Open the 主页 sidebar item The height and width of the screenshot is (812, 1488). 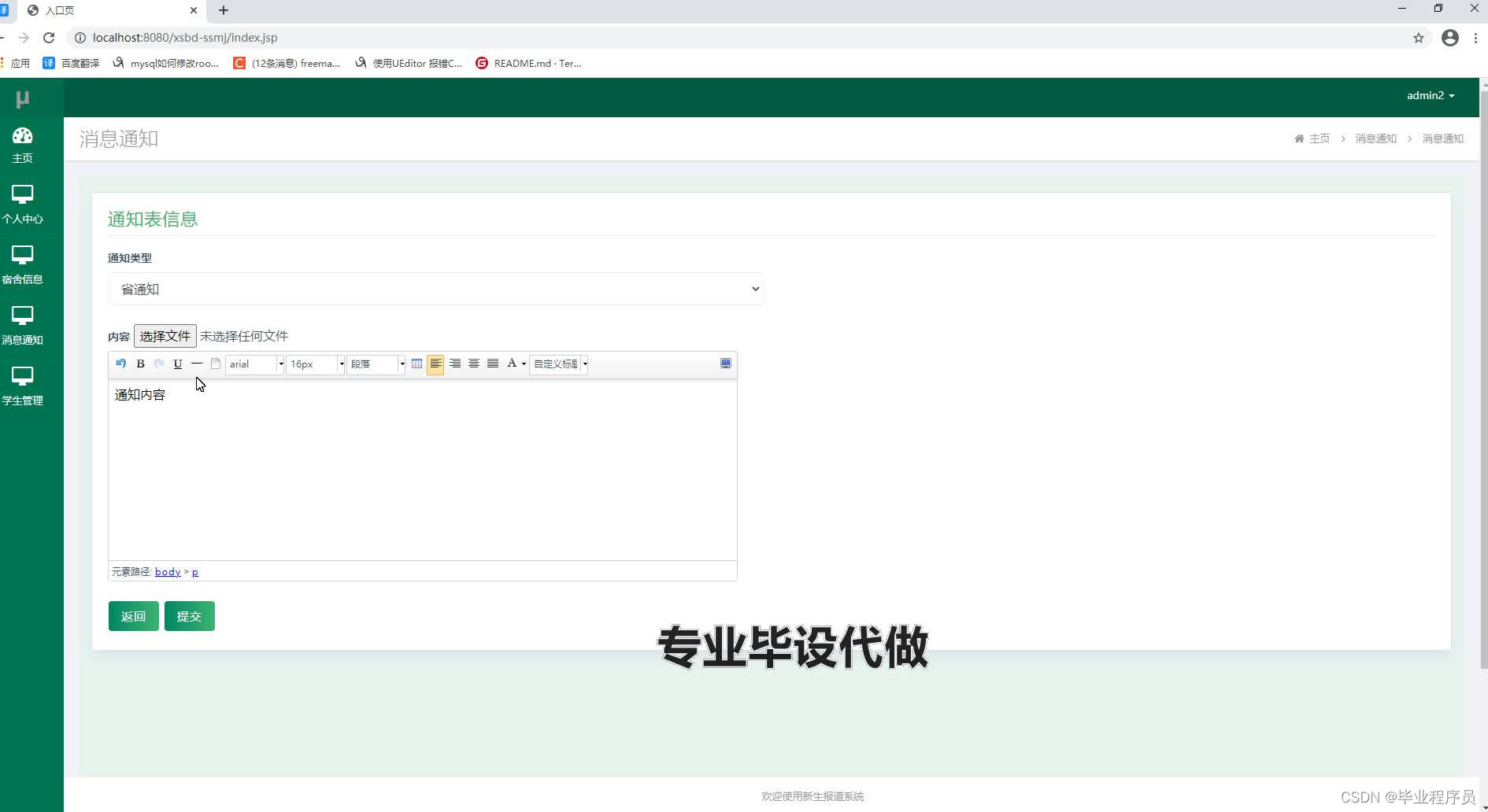22,146
